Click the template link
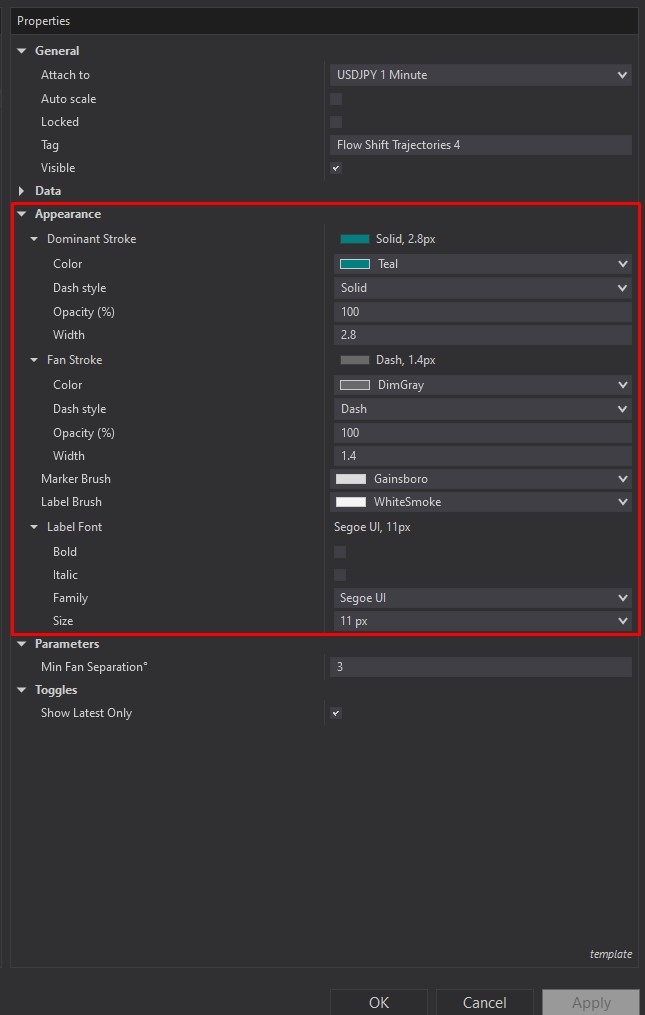The width and height of the screenshot is (645, 1015). coord(610,954)
